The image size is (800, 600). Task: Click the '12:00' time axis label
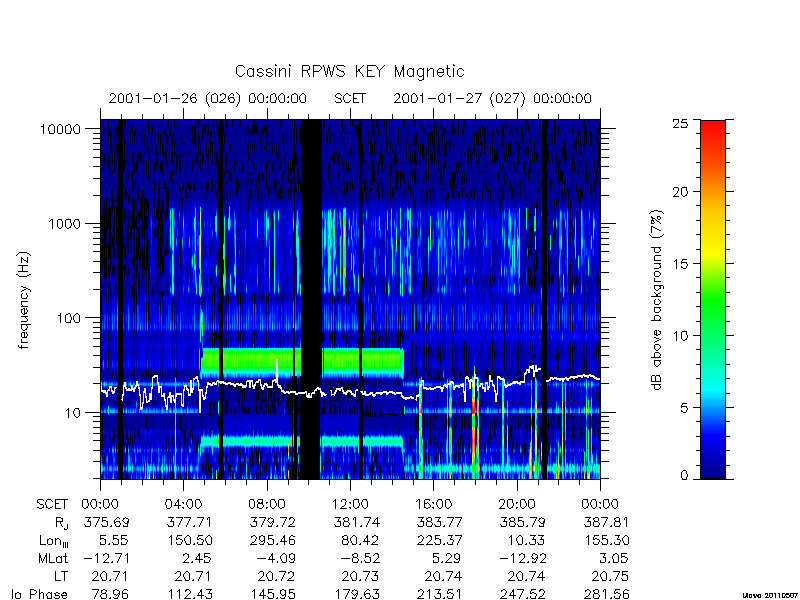[350, 505]
